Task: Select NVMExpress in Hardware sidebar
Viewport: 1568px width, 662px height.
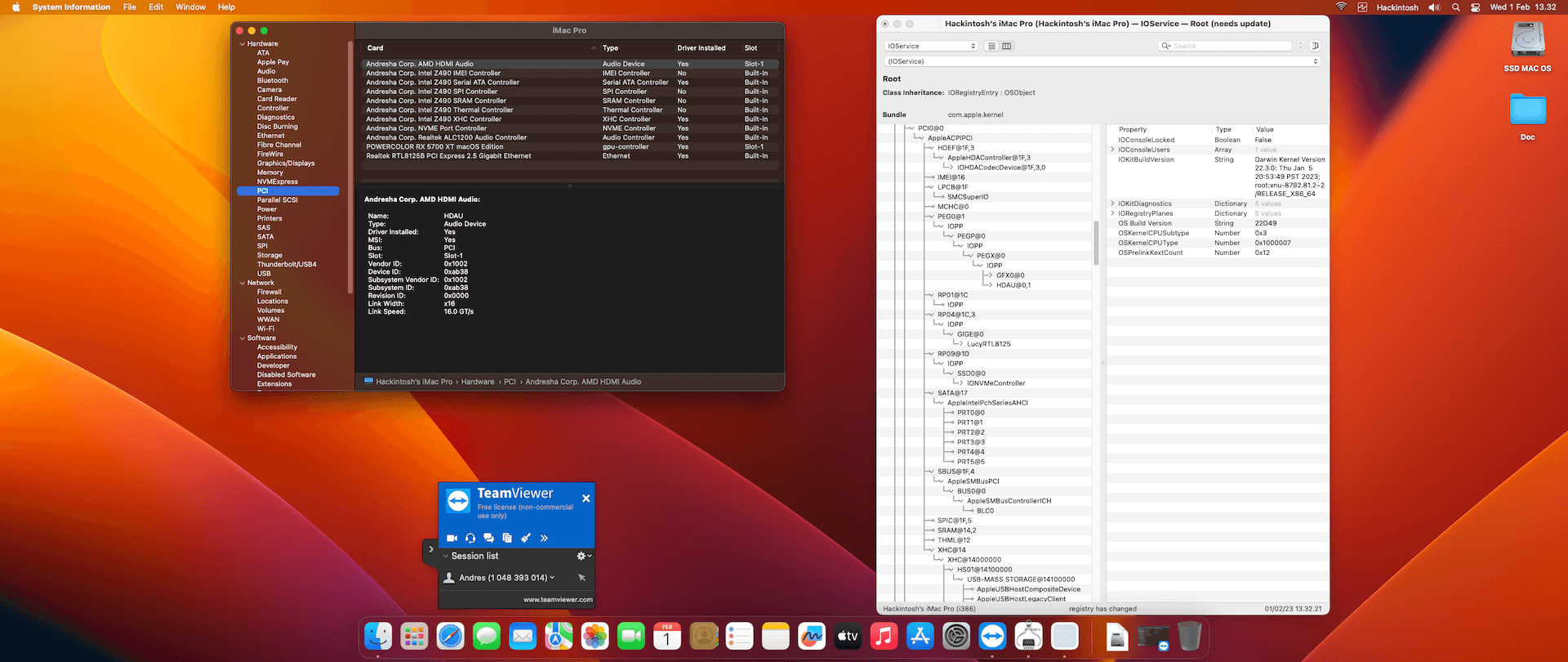Action: click(278, 182)
